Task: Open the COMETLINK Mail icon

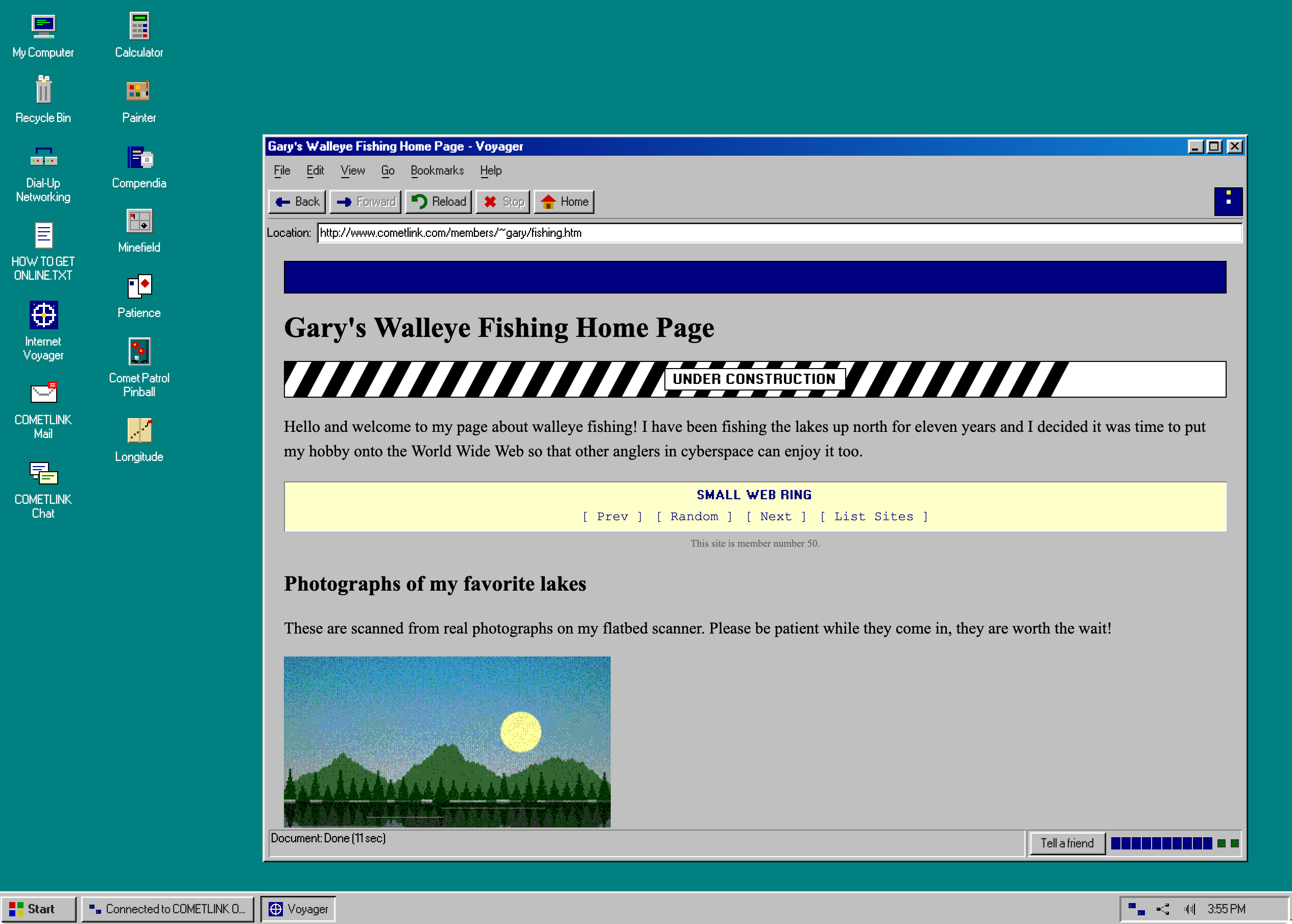Action: pyautogui.click(x=43, y=409)
